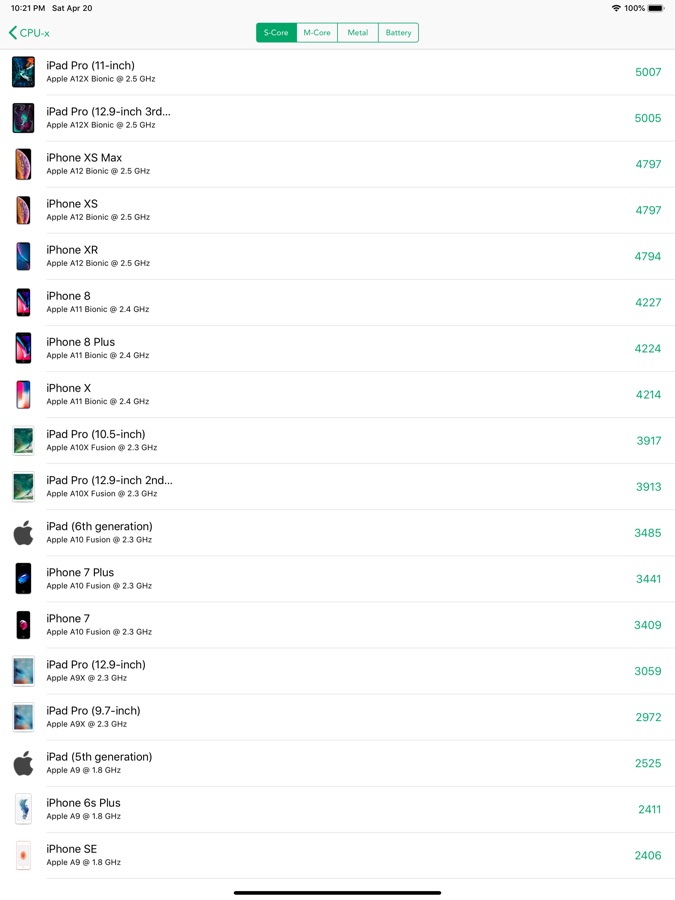Tap Apple logo for iPad (5th generation)
This screenshot has width=675, height=900.
pyautogui.click(x=23, y=763)
